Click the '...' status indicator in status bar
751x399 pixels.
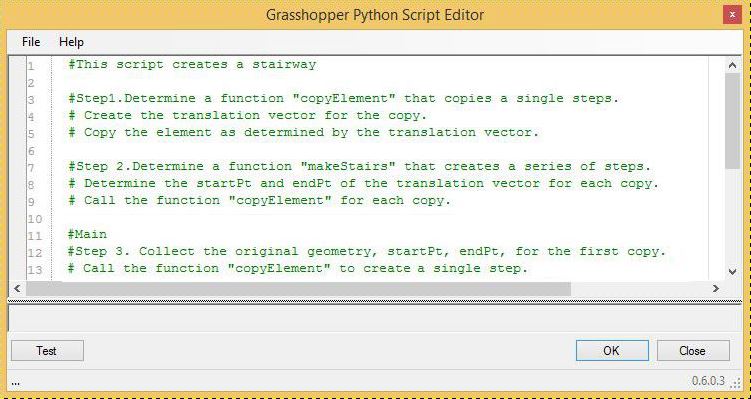point(15,383)
